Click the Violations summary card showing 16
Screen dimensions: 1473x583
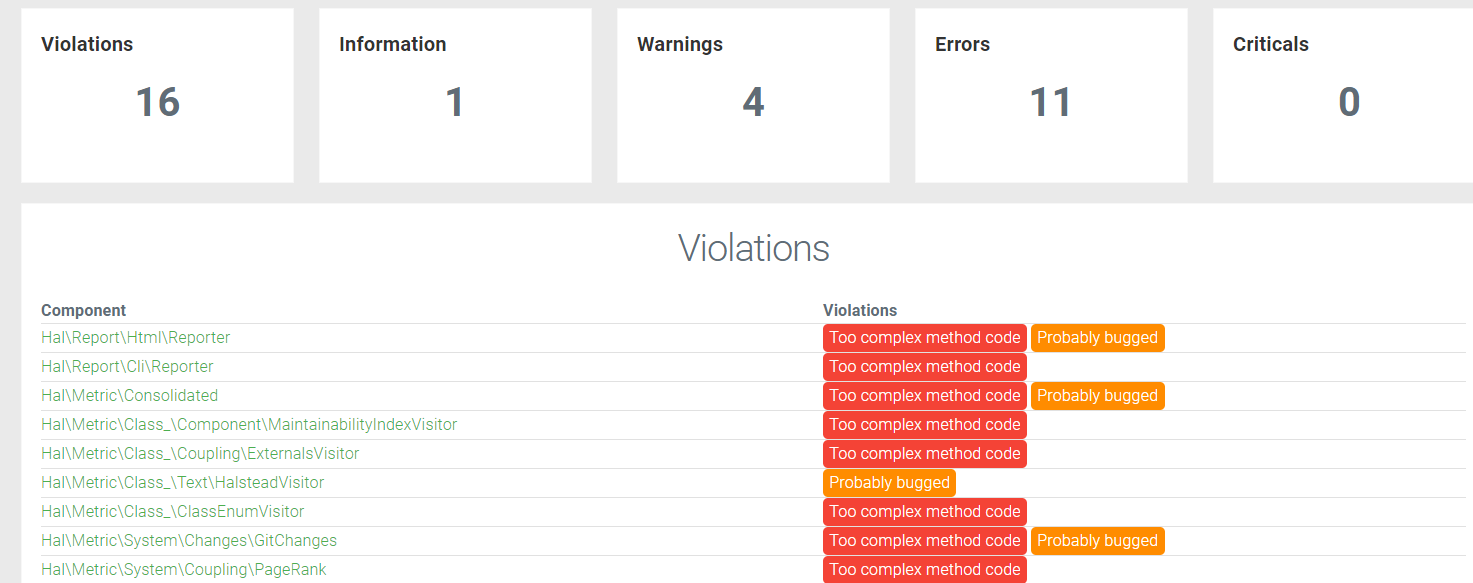click(157, 96)
